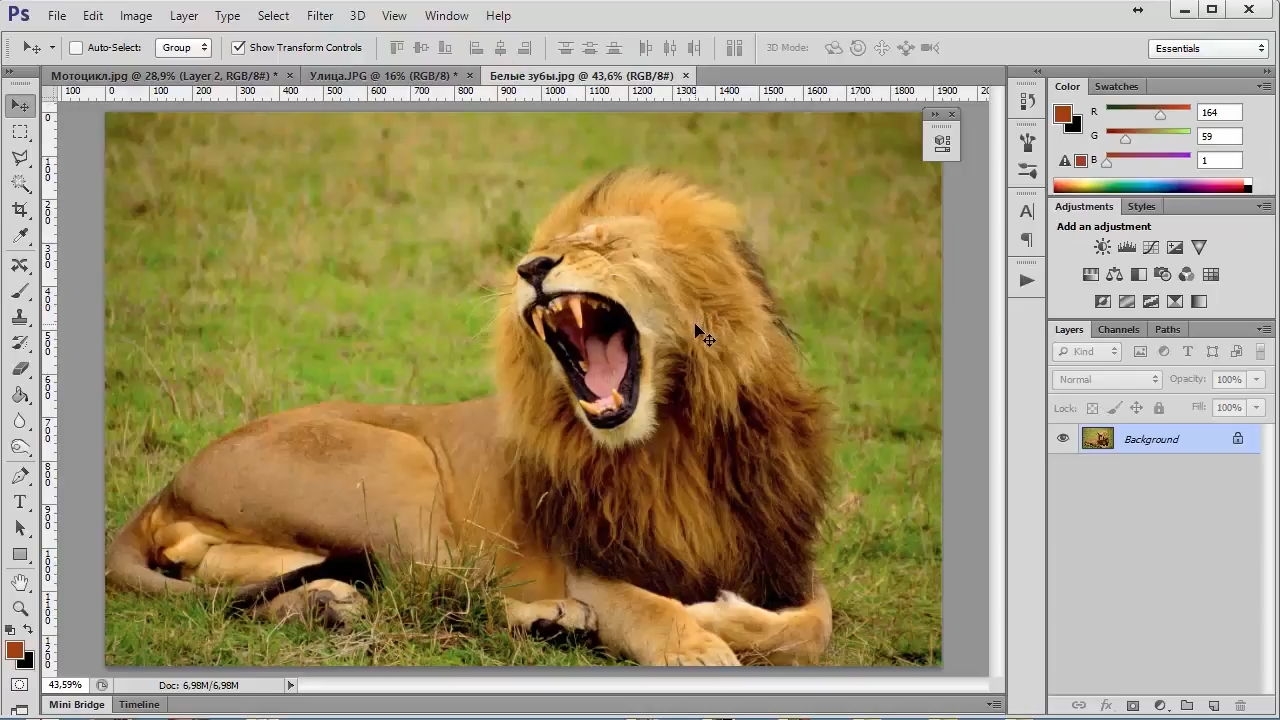Activate the Pen tool
The width and height of the screenshot is (1280, 720).
(x=20, y=475)
